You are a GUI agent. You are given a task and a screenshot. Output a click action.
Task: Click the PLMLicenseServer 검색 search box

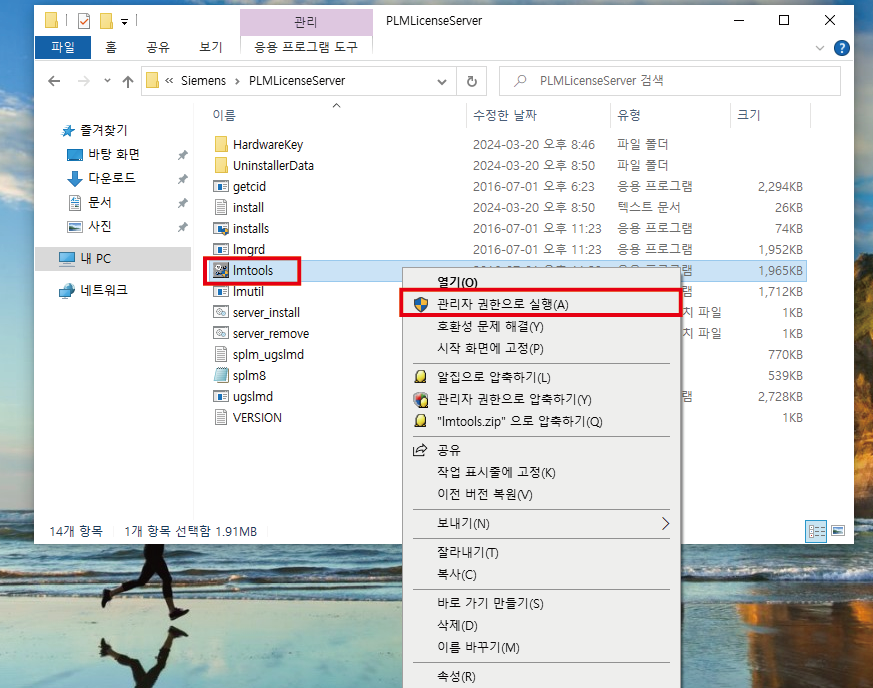(x=670, y=81)
